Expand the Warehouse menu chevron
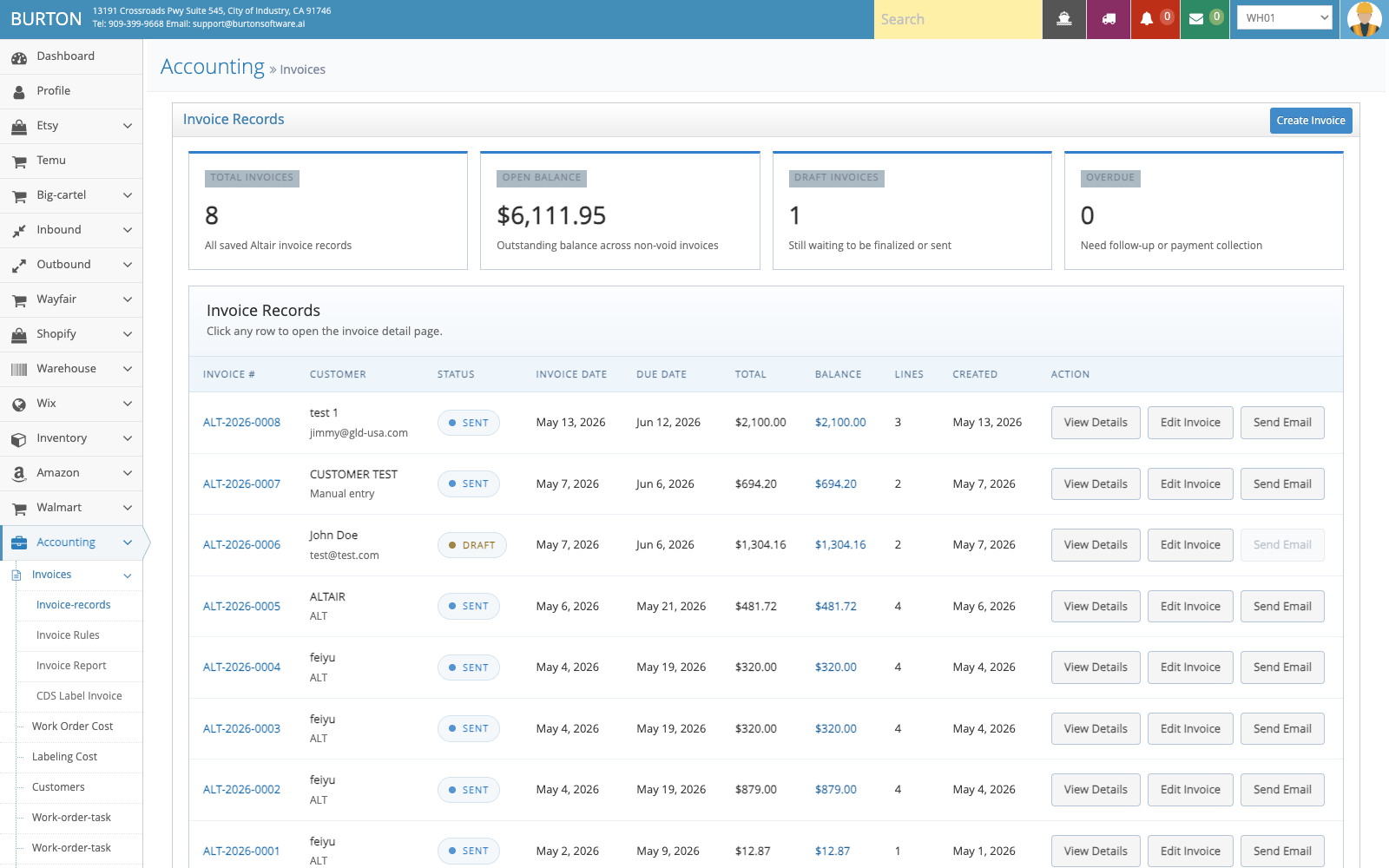 (128, 369)
